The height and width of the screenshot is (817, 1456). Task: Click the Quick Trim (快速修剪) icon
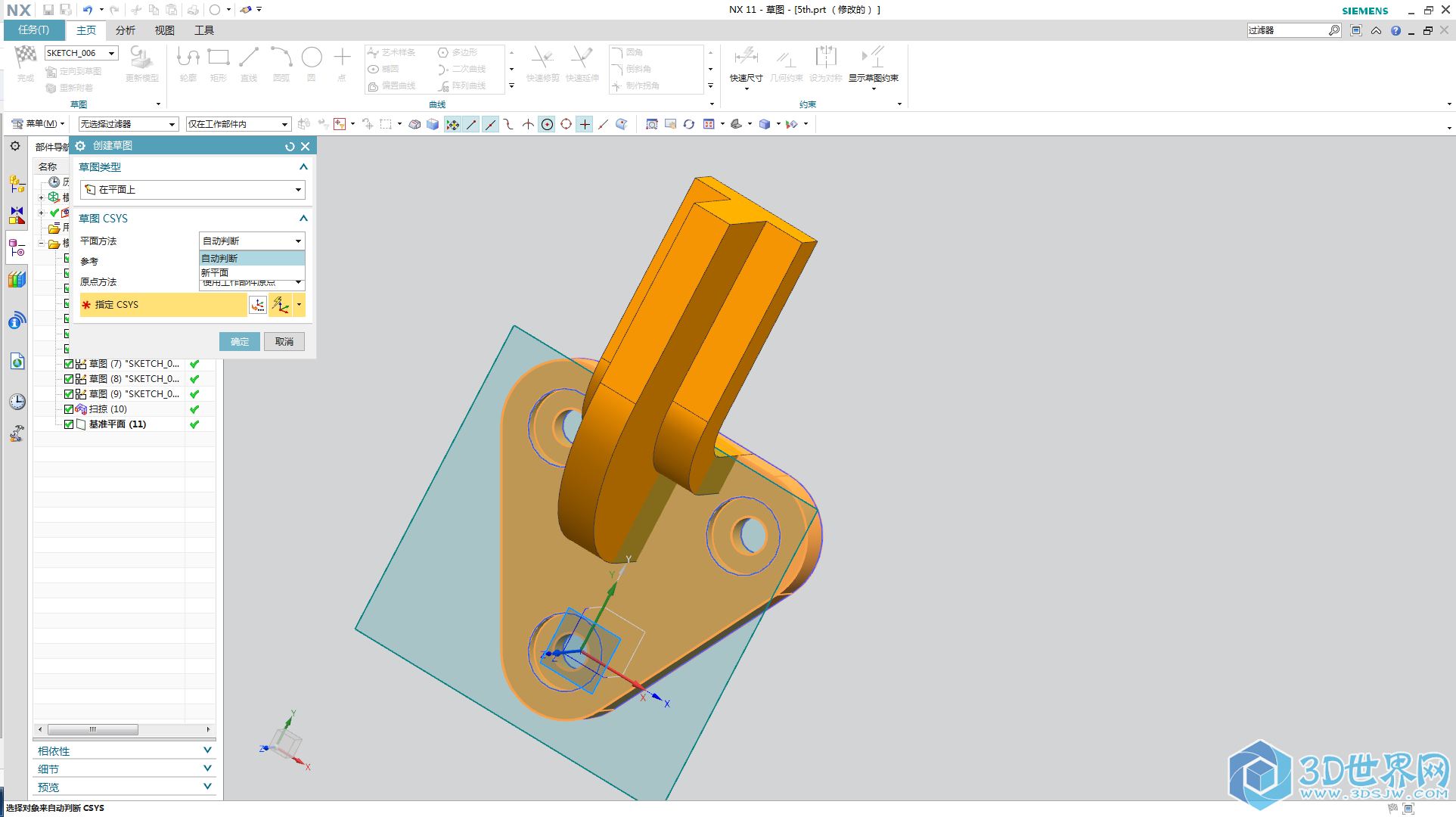pyautogui.click(x=542, y=57)
